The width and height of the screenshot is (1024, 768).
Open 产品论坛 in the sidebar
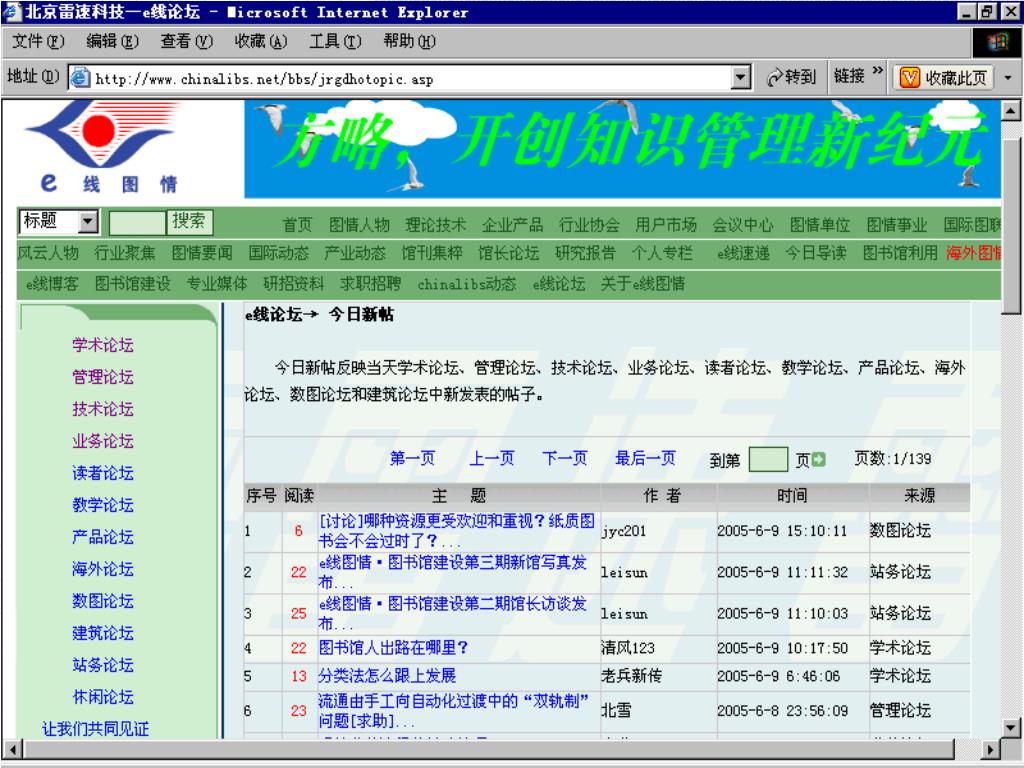[103, 537]
